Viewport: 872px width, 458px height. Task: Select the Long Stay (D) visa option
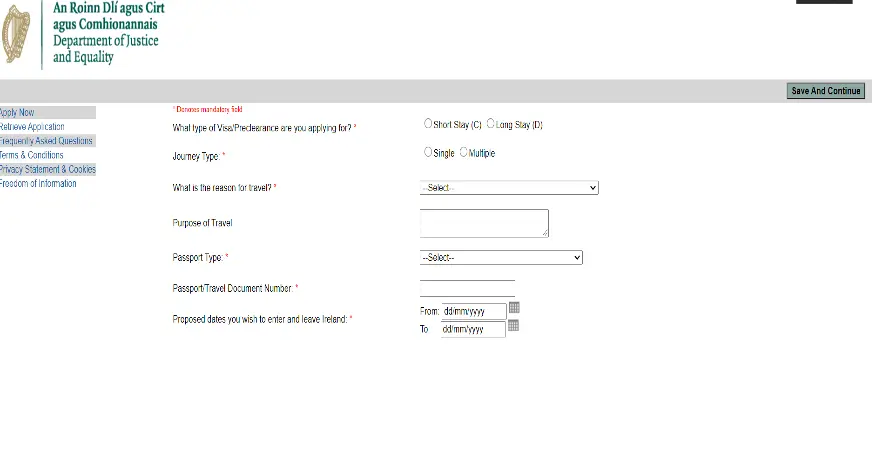490,124
